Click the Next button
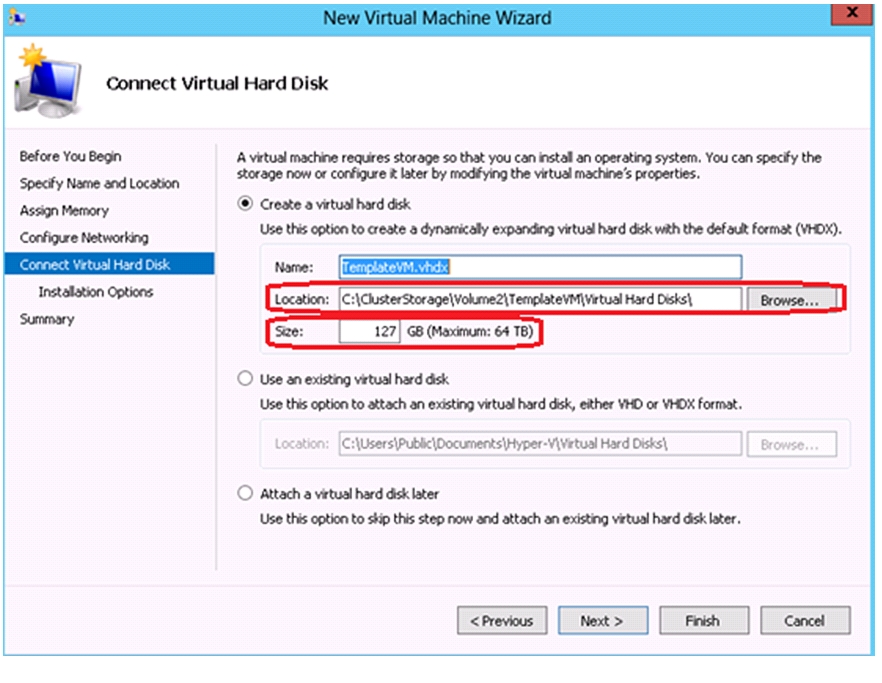The image size is (882, 683). click(x=603, y=621)
